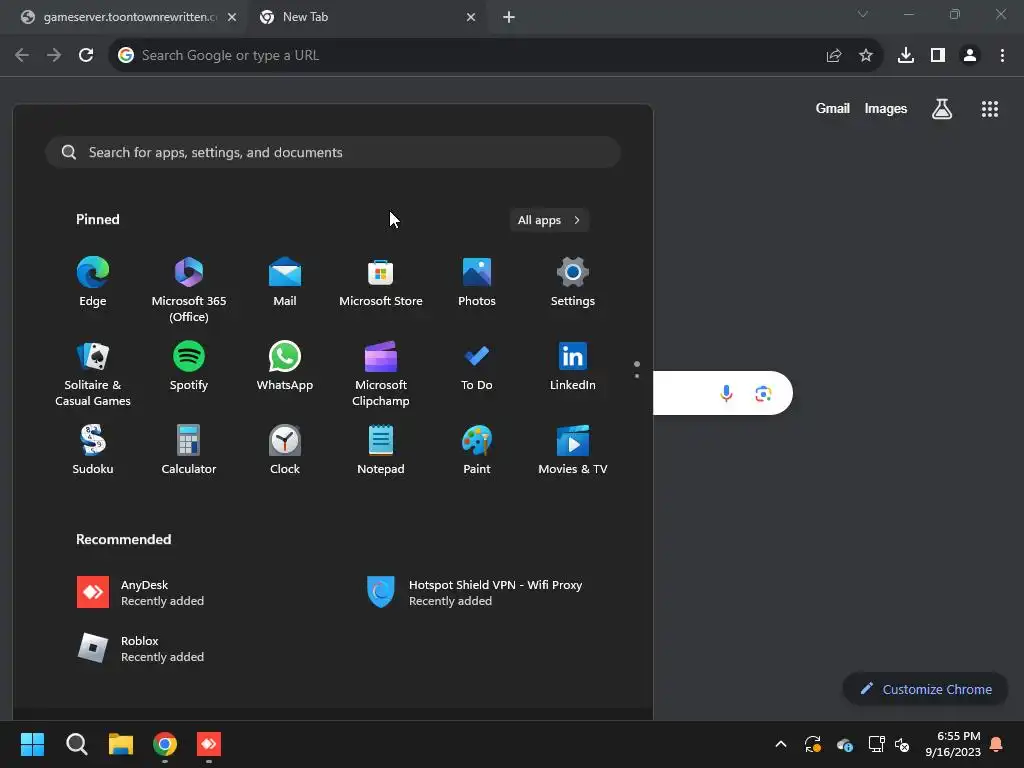1024x768 pixels.
Task: Open the Edge pinned app
Action: 93,282
